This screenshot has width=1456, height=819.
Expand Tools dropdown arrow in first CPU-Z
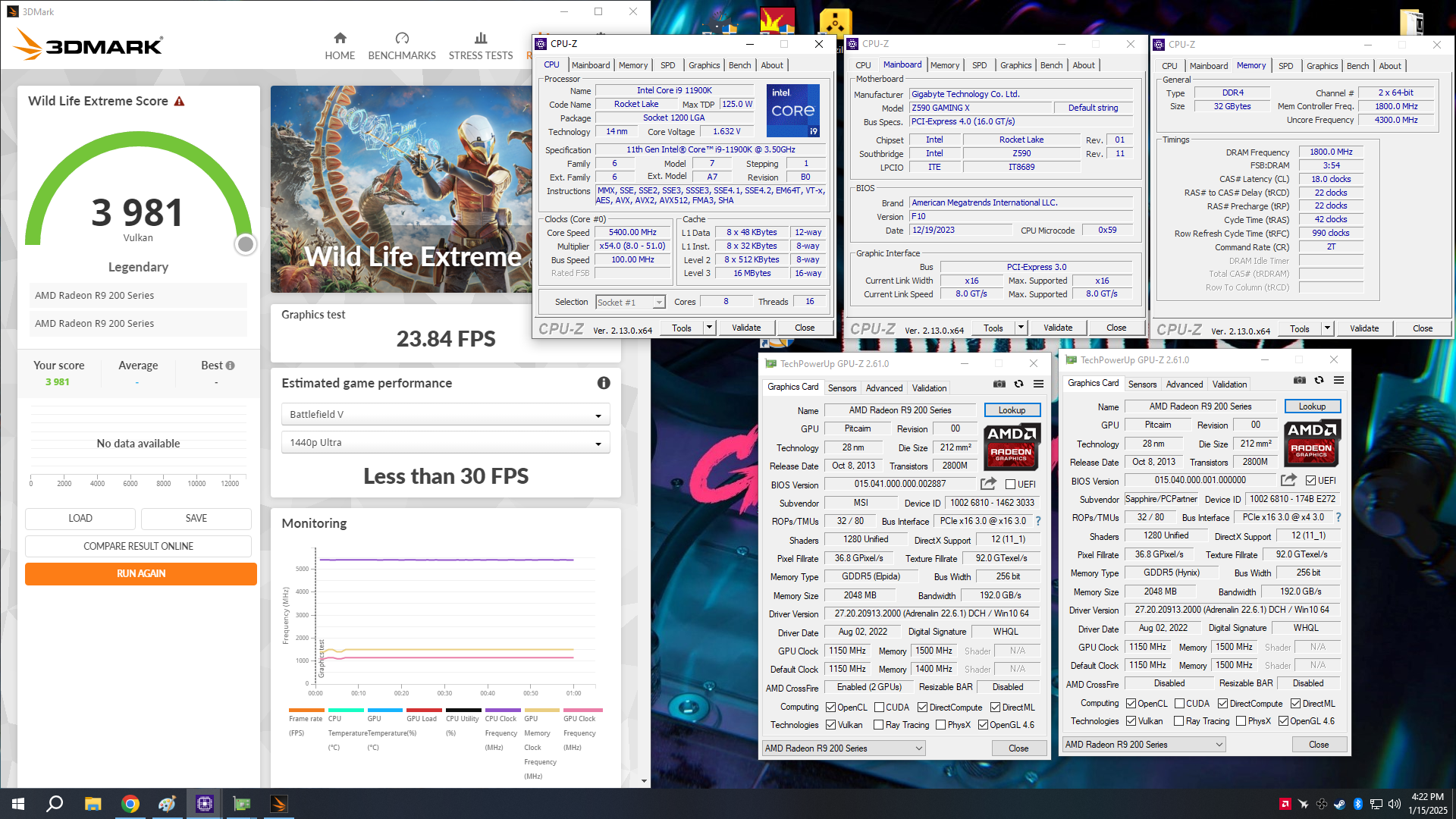coord(709,328)
